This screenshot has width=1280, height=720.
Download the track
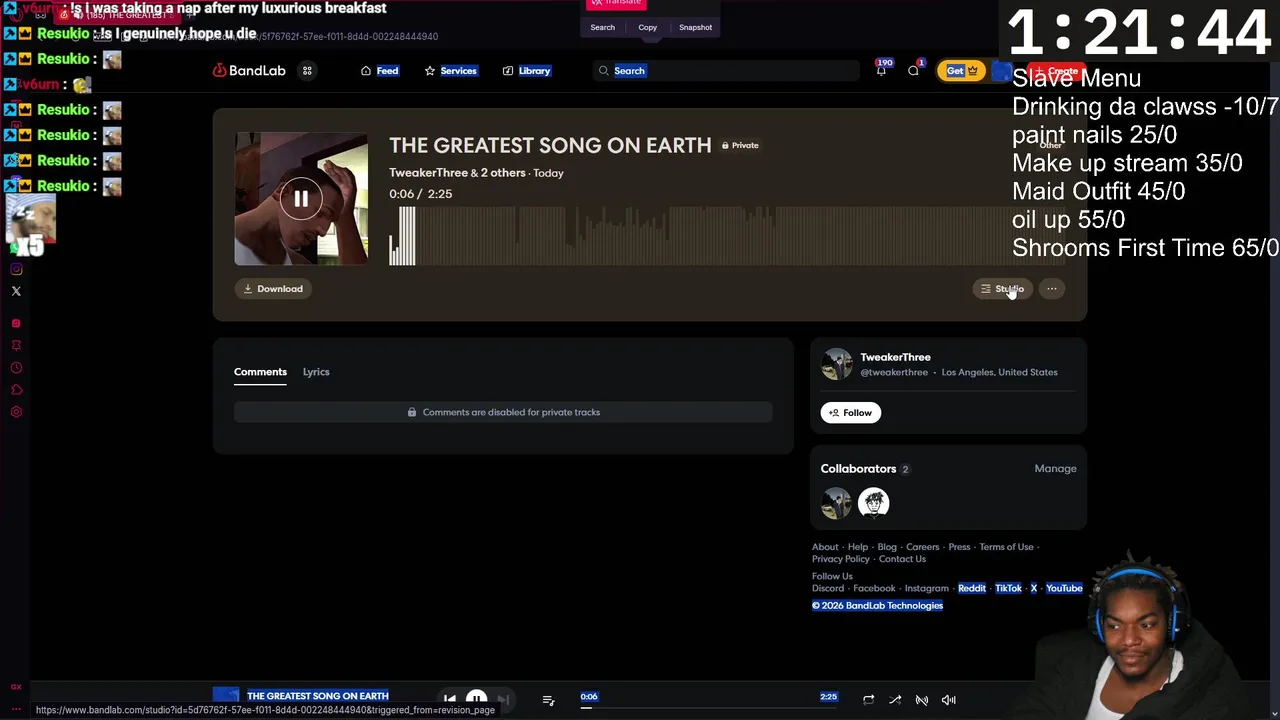point(273,289)
